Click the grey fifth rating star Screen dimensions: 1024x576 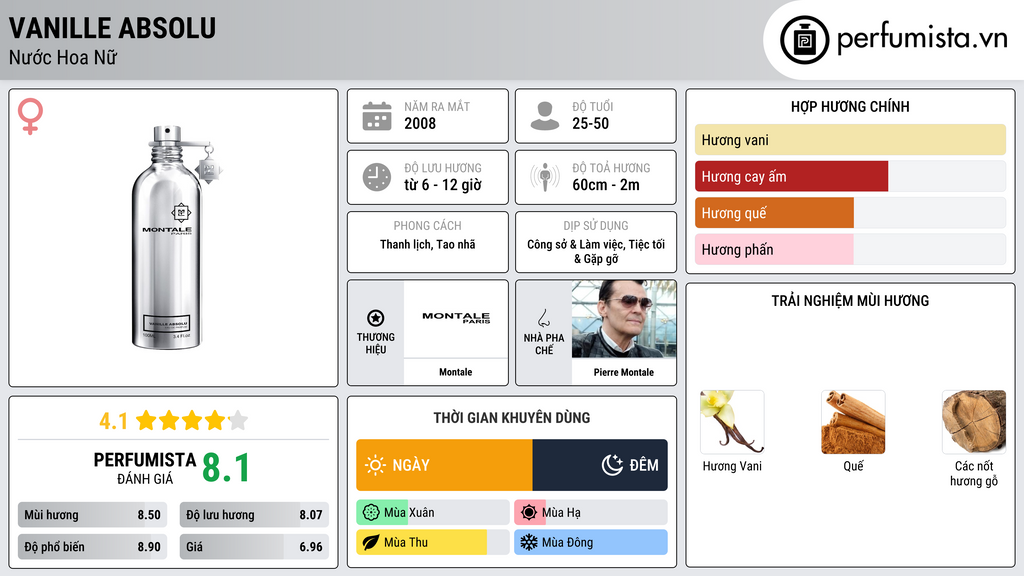click(x=238, y=420)
